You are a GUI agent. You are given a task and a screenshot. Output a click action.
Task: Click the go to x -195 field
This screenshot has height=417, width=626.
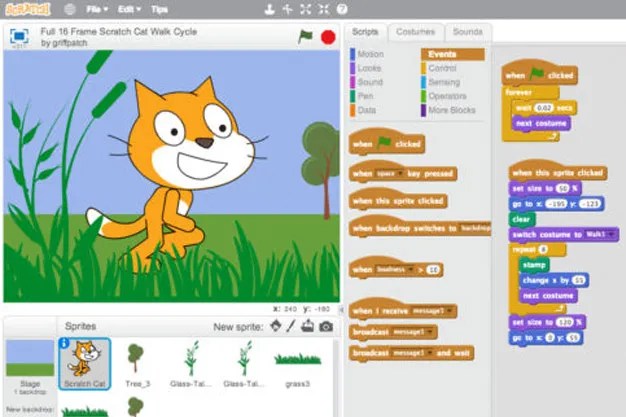[556, 204]
